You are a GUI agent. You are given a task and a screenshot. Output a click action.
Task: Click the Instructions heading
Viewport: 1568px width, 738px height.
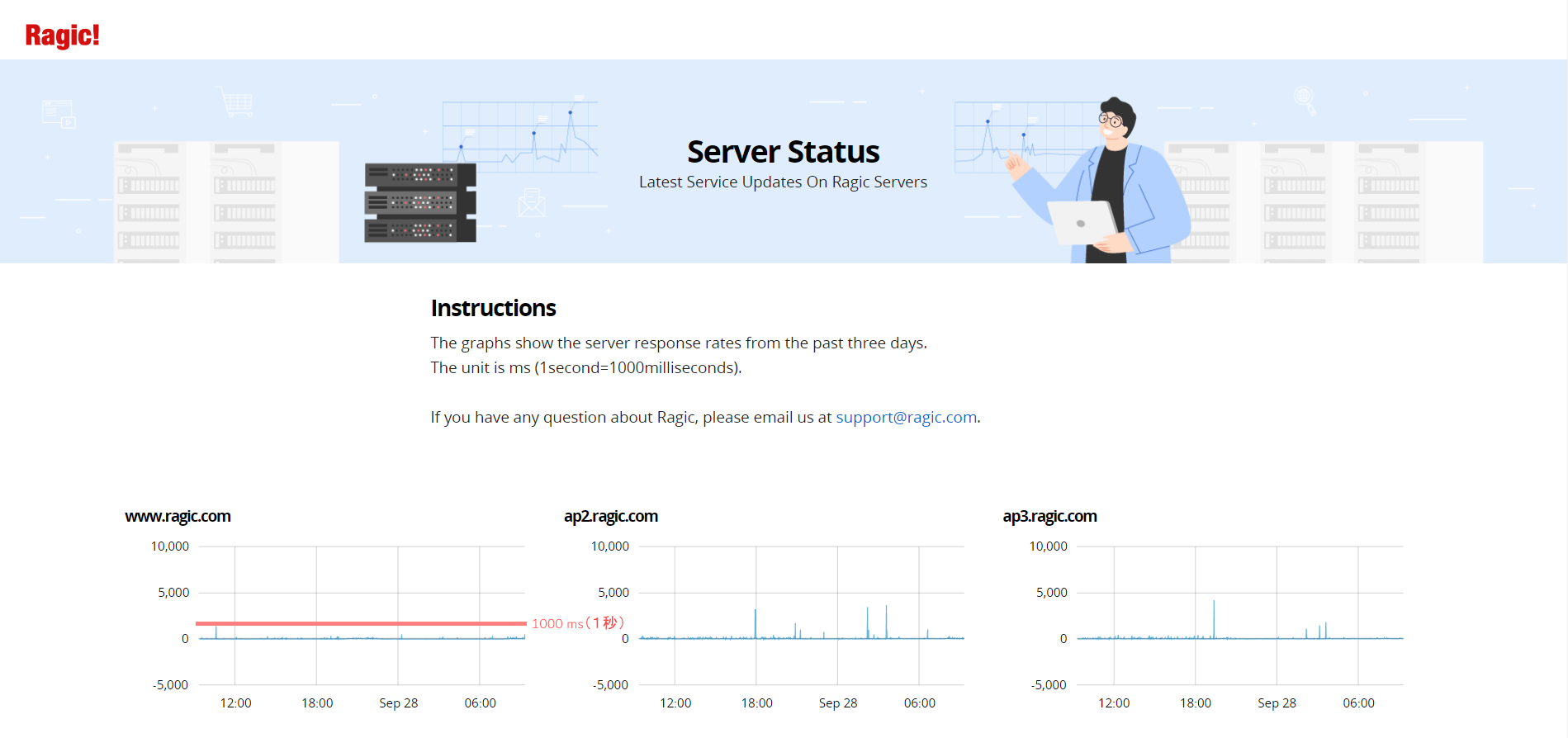coord(493,308)
